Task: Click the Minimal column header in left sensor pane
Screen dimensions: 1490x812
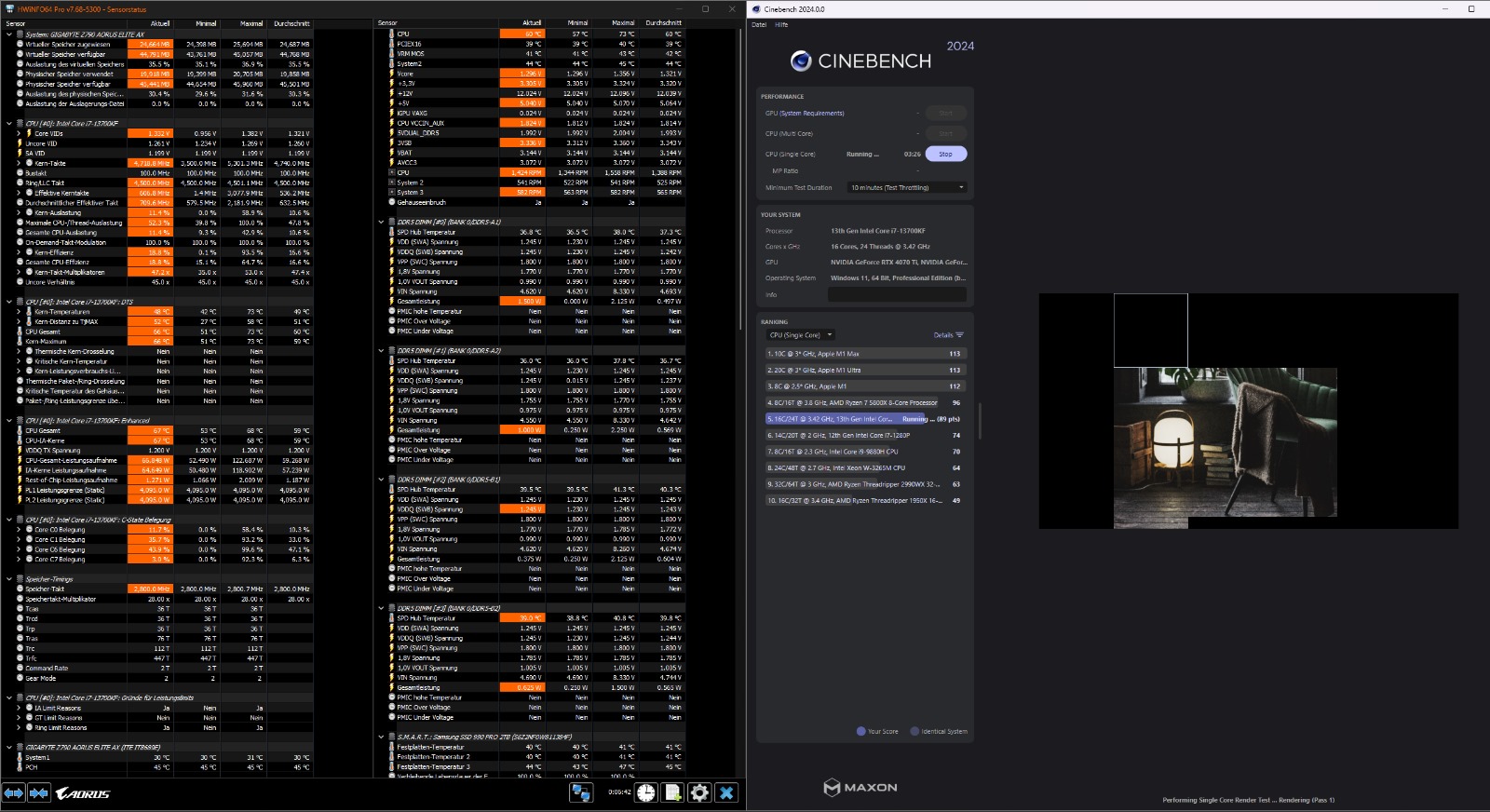Action: click(206, 23)
